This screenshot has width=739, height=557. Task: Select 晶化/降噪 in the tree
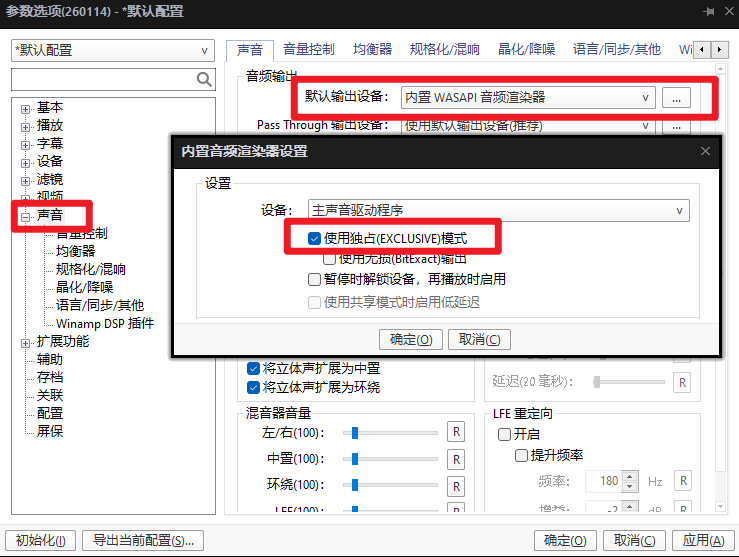(84, 287)
